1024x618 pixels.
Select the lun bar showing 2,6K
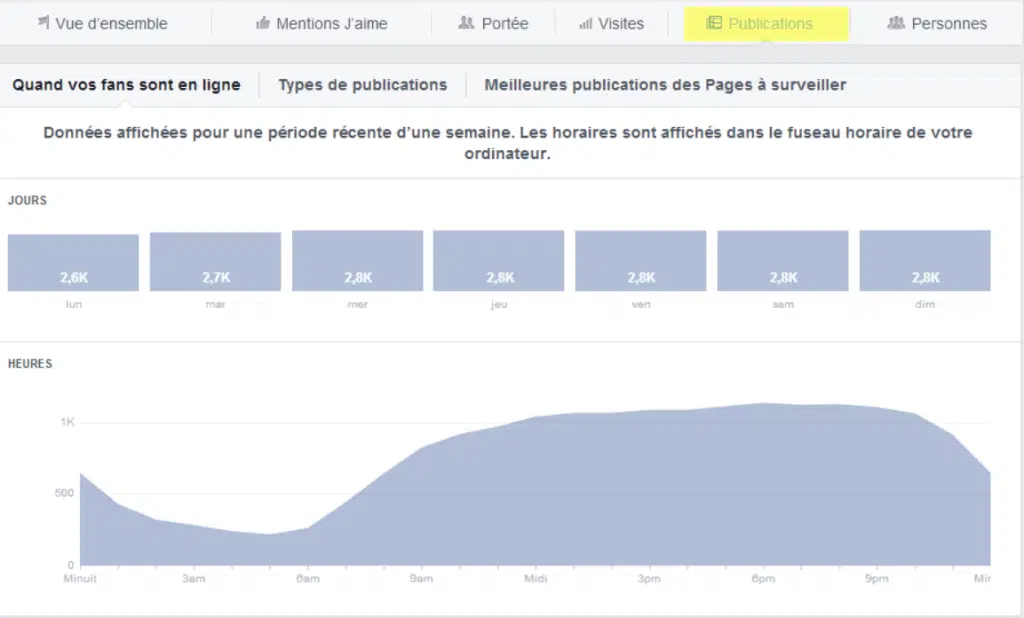click(x=72, y=260)
